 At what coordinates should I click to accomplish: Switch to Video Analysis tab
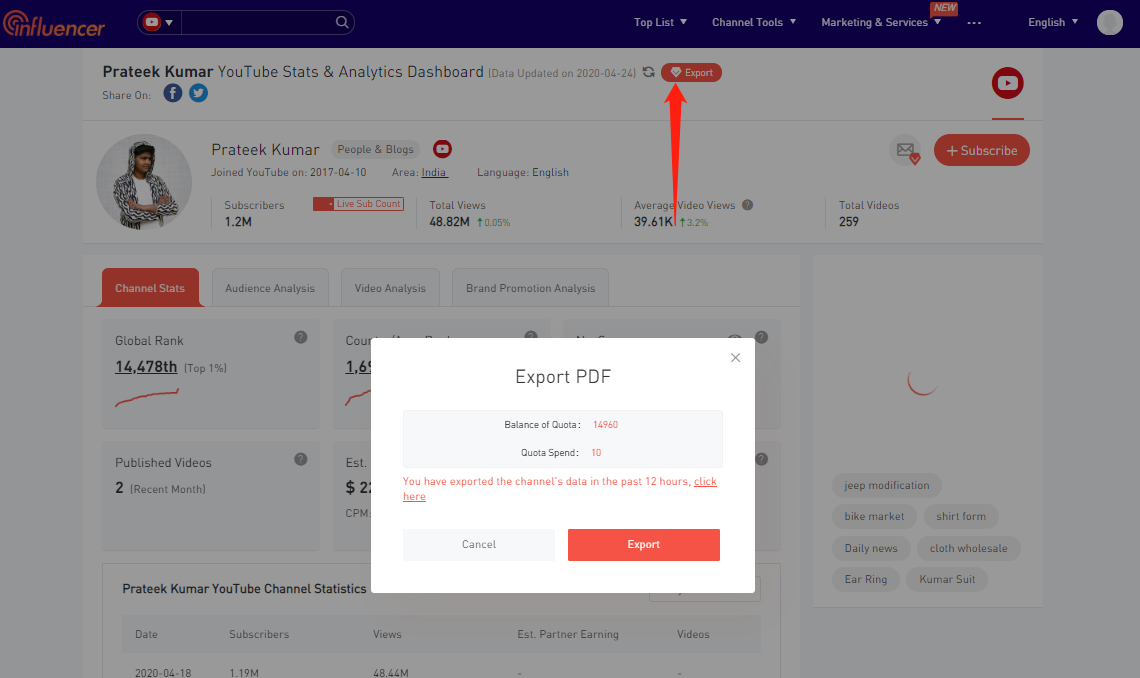coord(390,288)
